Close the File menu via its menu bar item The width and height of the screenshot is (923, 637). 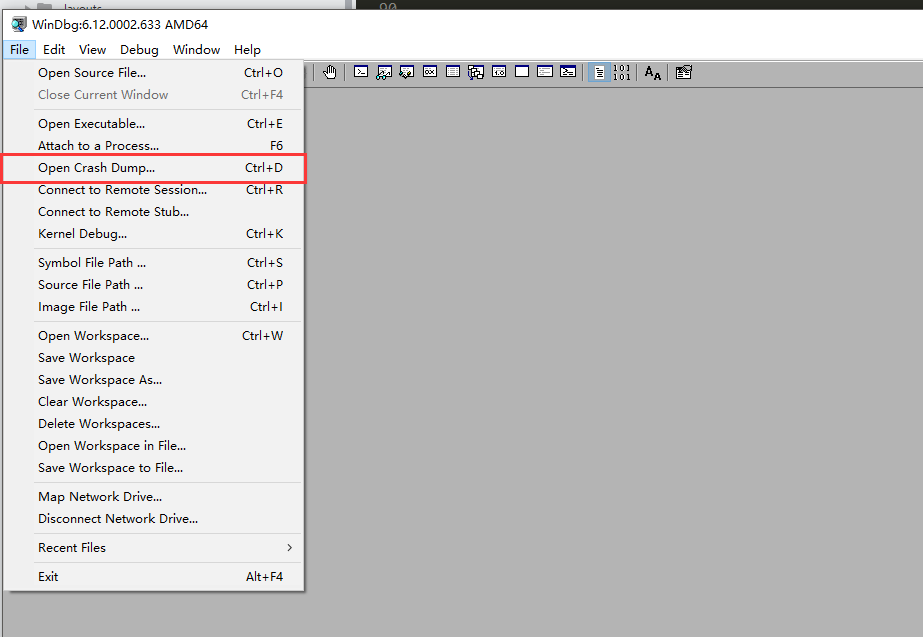click(x=19, y=49)
